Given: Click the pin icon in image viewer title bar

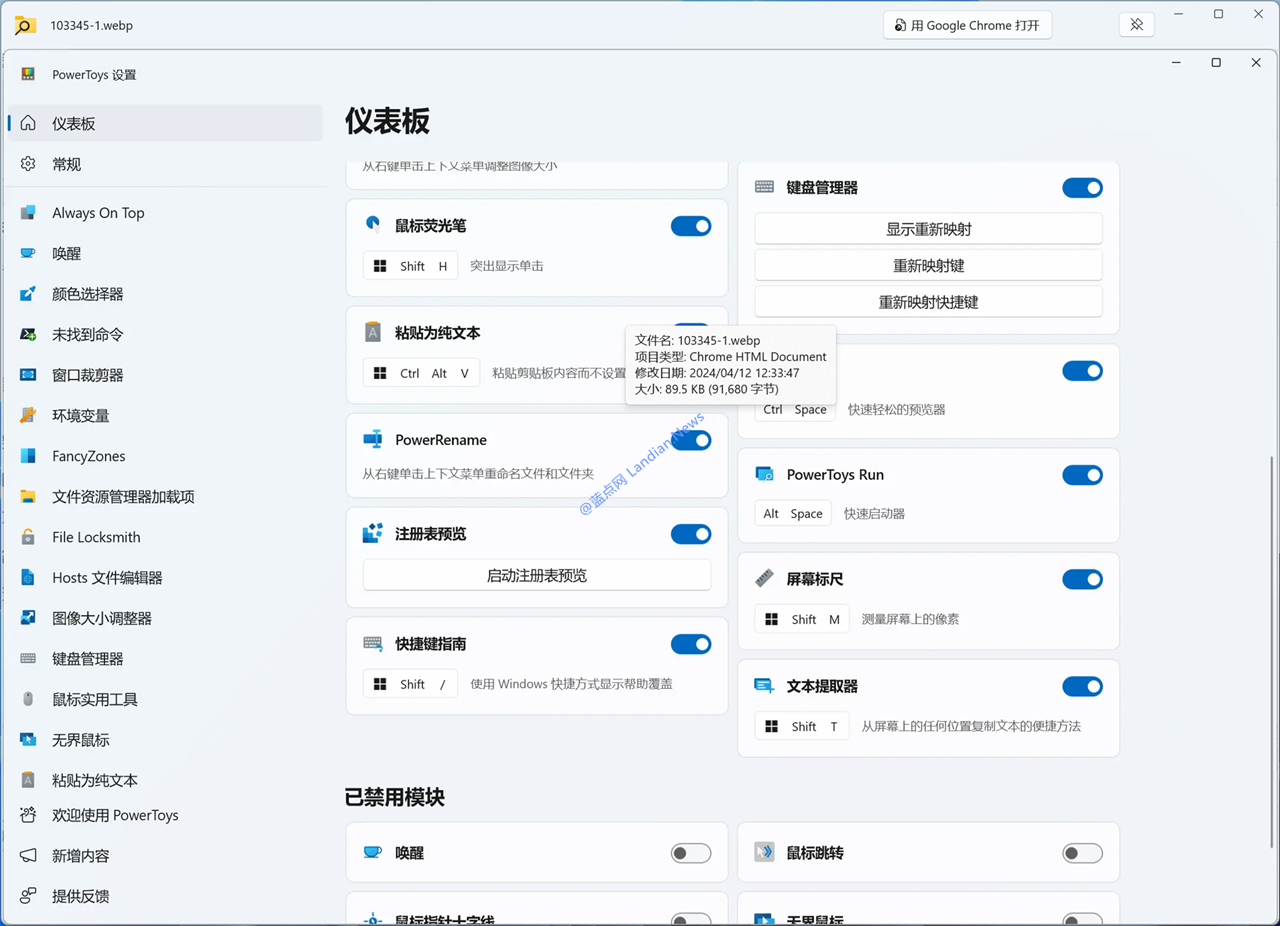Looking at the screenshot, I should point(1137,25).
